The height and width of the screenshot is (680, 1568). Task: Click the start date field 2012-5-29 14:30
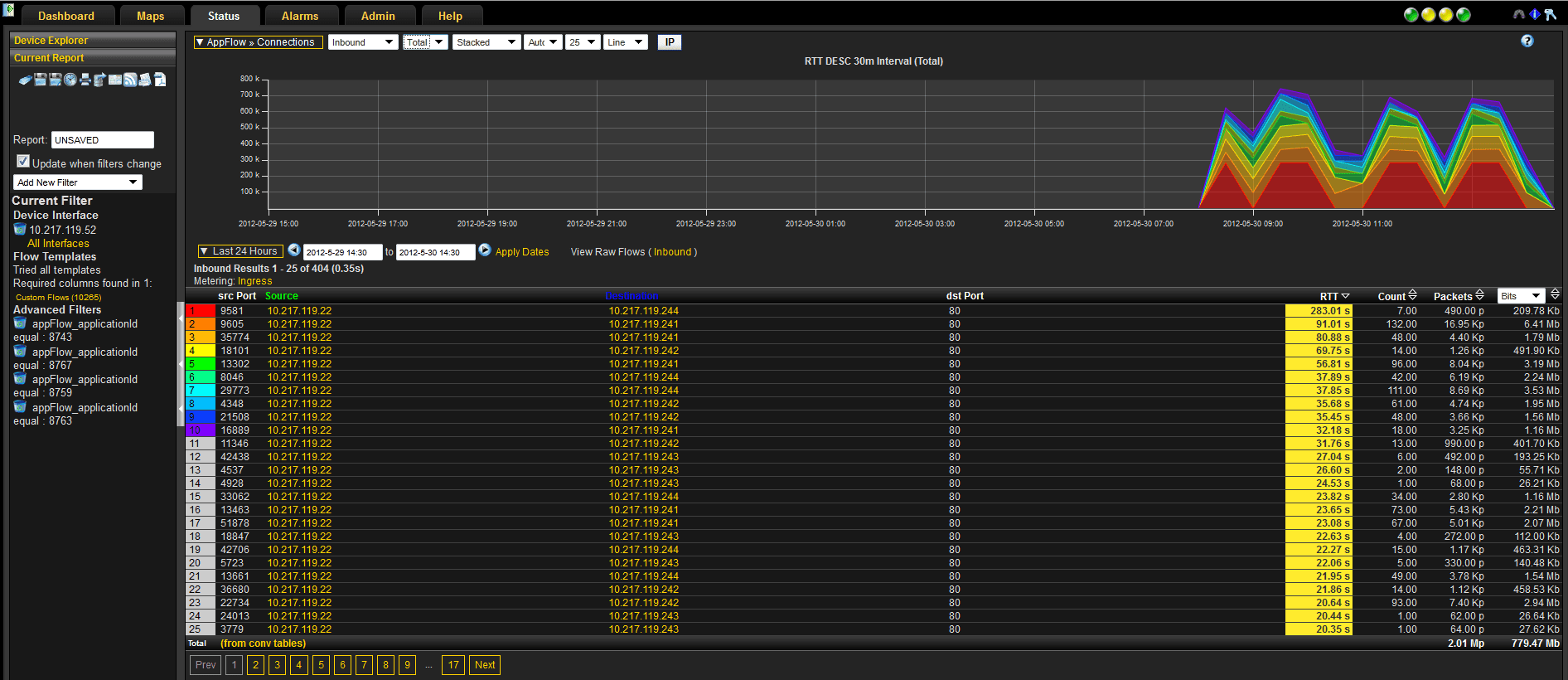click(343, 252)
